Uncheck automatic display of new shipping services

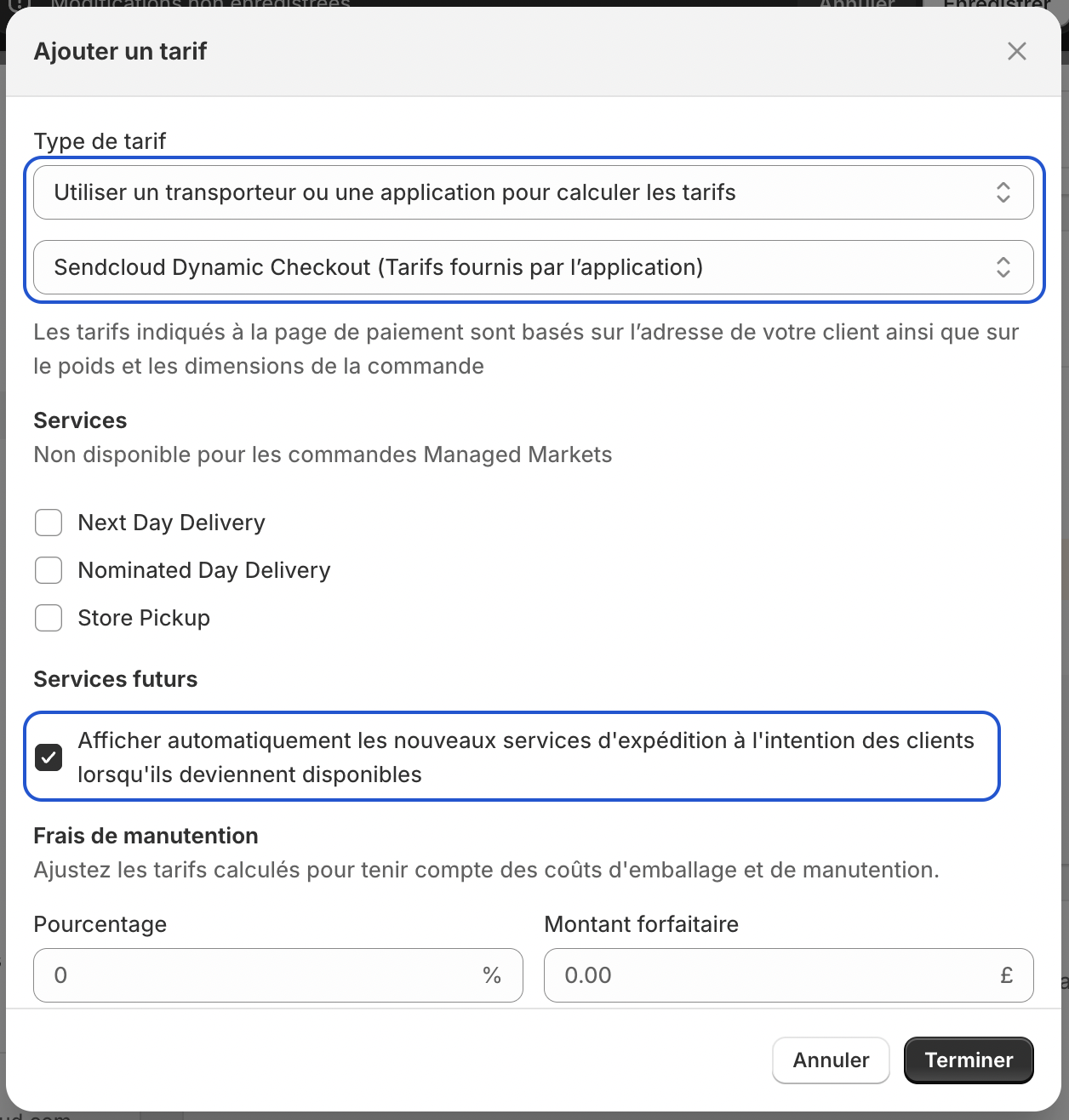click(49, 757)
